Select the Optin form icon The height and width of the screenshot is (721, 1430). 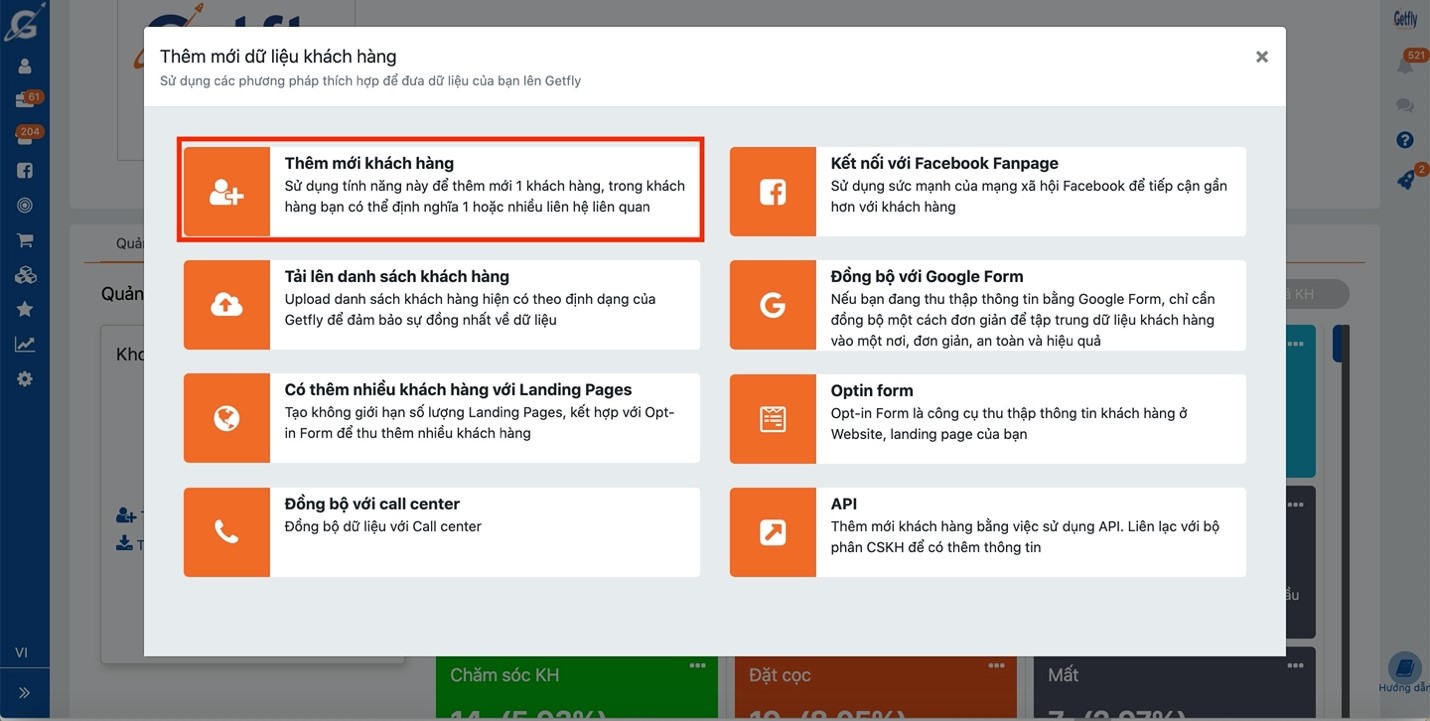tap(772, 419)
